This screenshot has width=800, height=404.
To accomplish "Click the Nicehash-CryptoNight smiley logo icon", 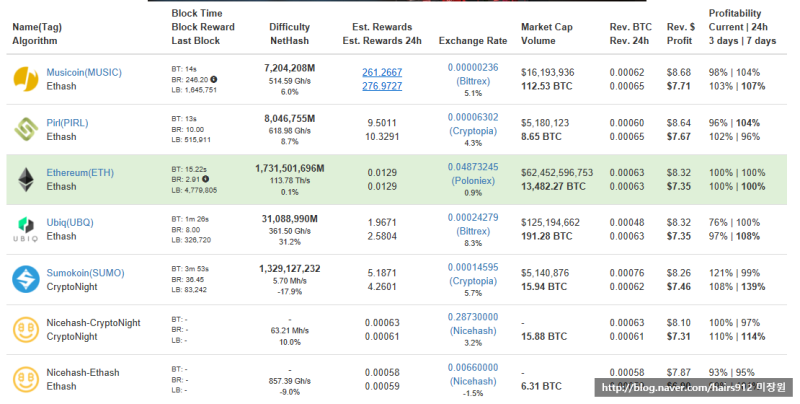I will point(26,329).
